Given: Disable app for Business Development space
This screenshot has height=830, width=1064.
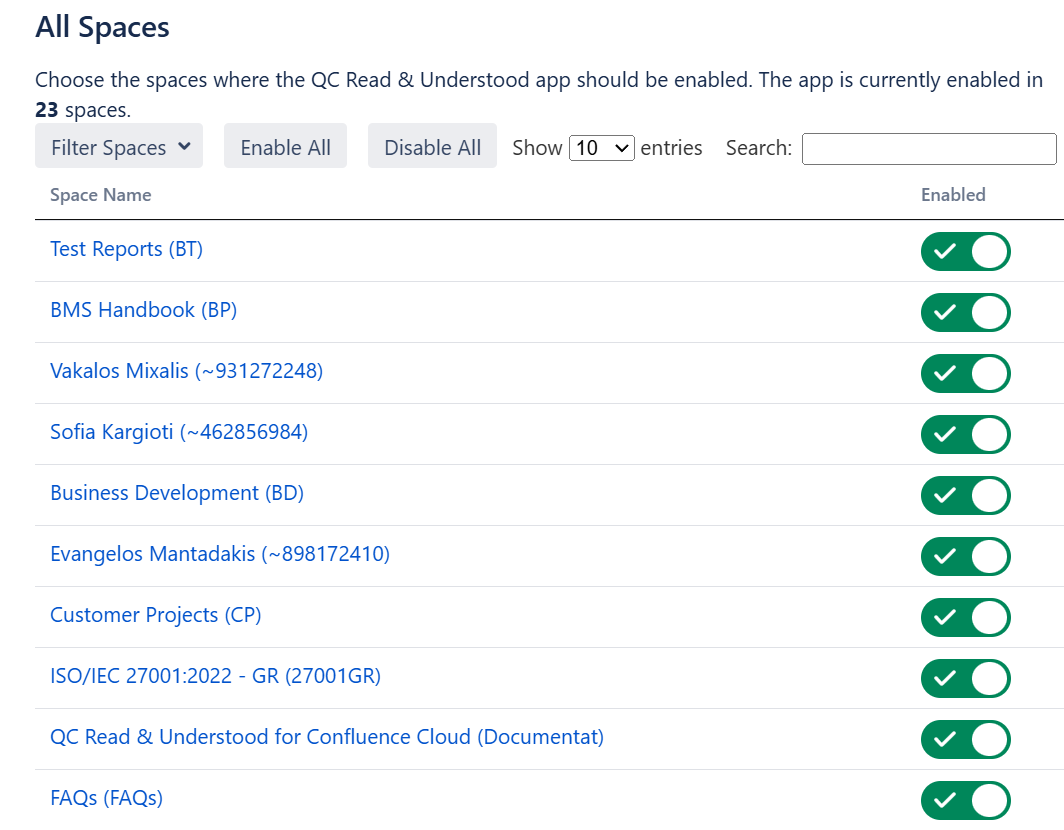Looking at the screenshot, I should click(965, 495).
